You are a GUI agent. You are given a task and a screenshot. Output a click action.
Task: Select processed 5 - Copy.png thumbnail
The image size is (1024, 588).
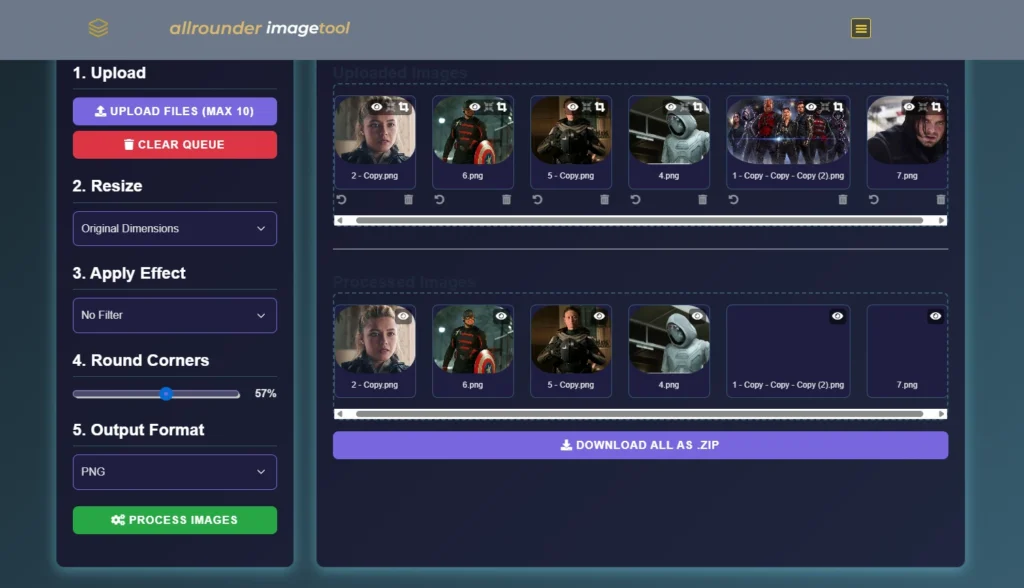click(x=571, y=340)
